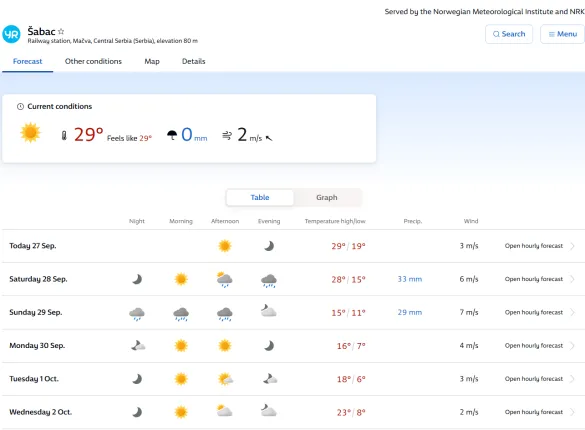Expand Sunday 29 Sep. row chevron
The image size is (585, 430).
tap(572, 312)
